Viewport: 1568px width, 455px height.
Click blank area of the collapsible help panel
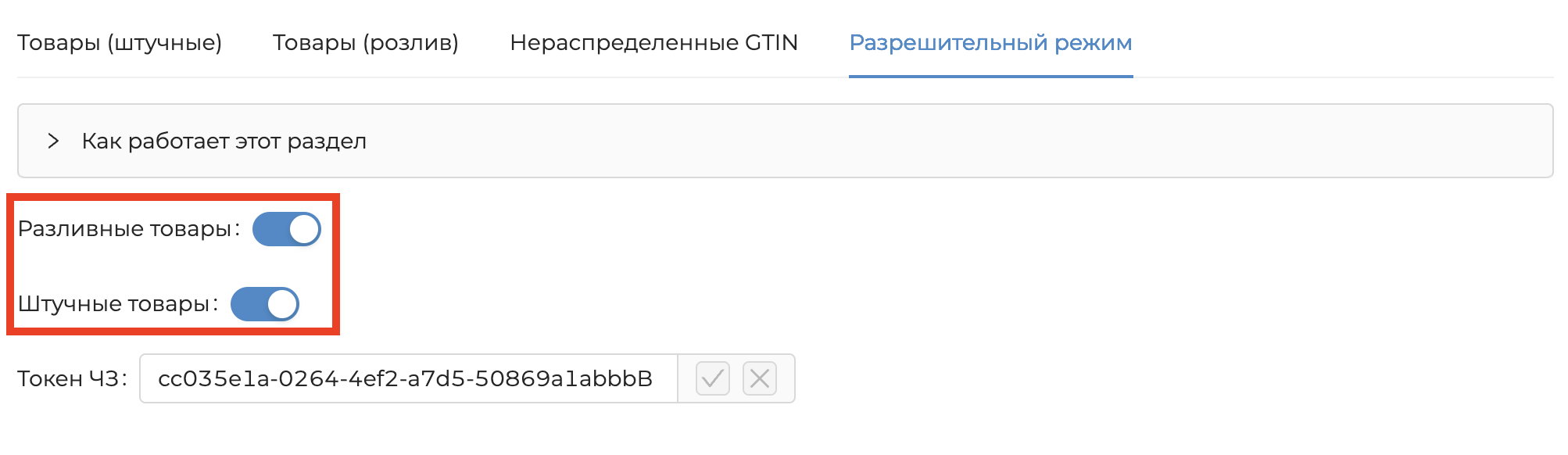938,141
